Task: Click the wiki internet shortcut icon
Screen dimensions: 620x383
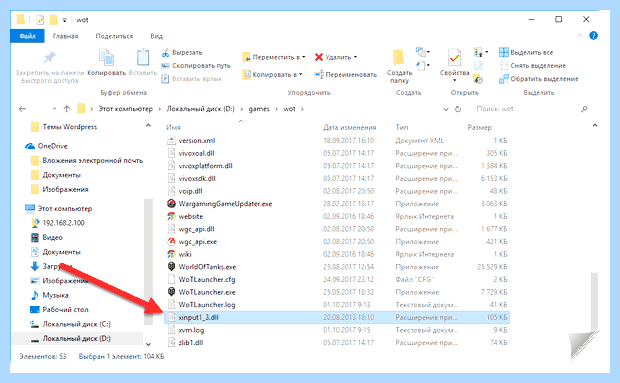Action: [171, 254]
